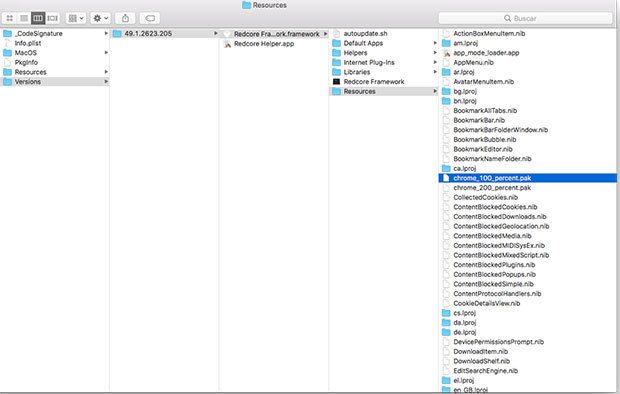Viewport: 620px width, 394px height.
Task: Expand arrow next to _CodeSignature
Action: [106, 34]
